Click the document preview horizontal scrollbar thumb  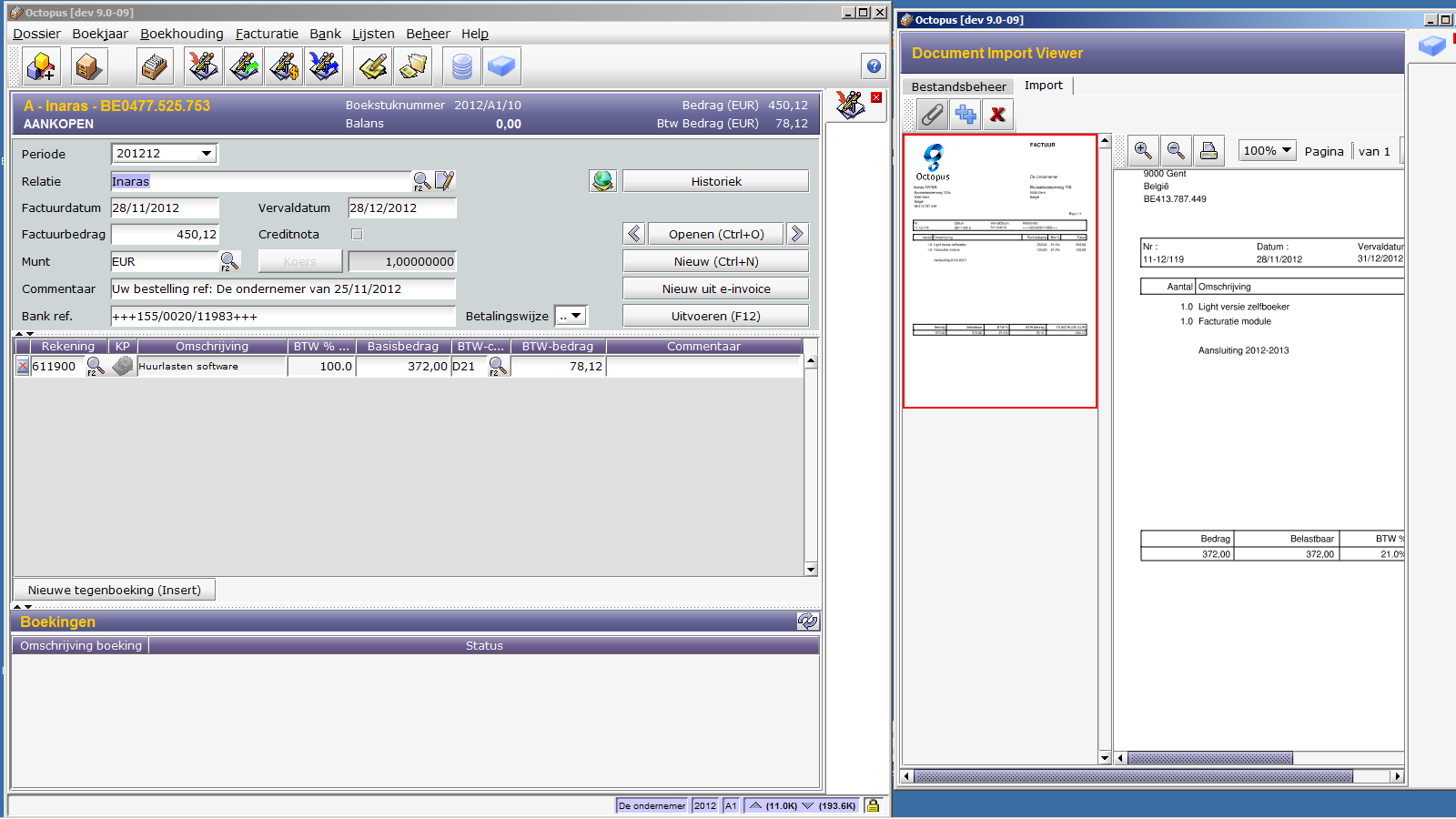1210,758
